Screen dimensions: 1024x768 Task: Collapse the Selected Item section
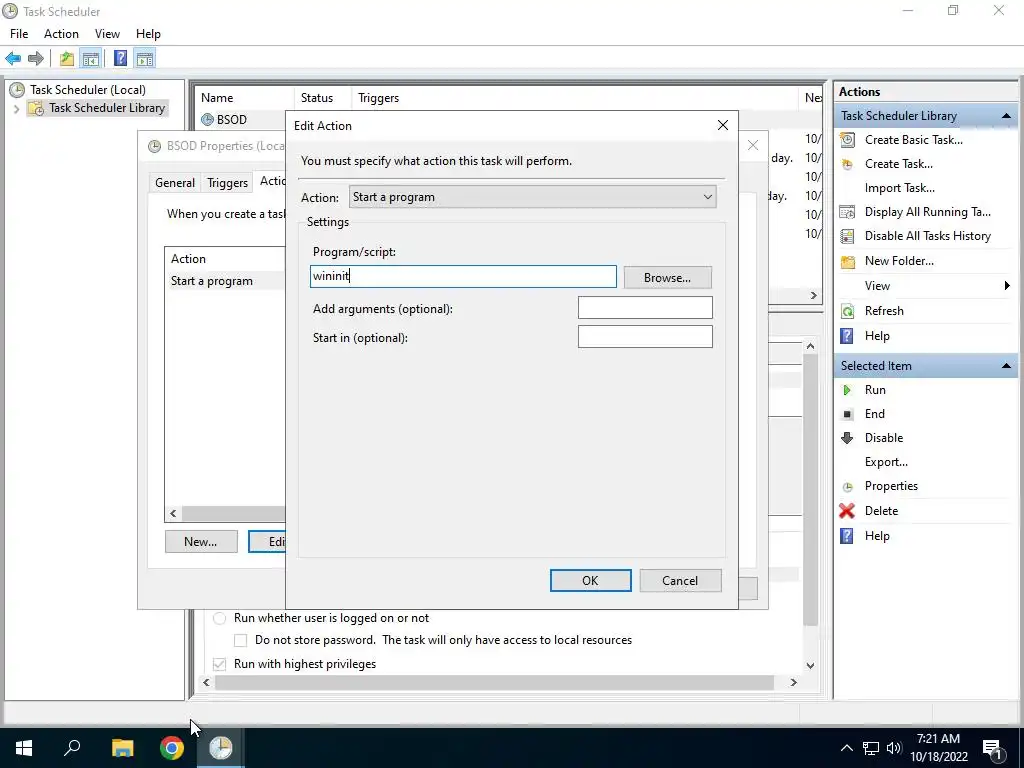click(x=1006, y=366)
